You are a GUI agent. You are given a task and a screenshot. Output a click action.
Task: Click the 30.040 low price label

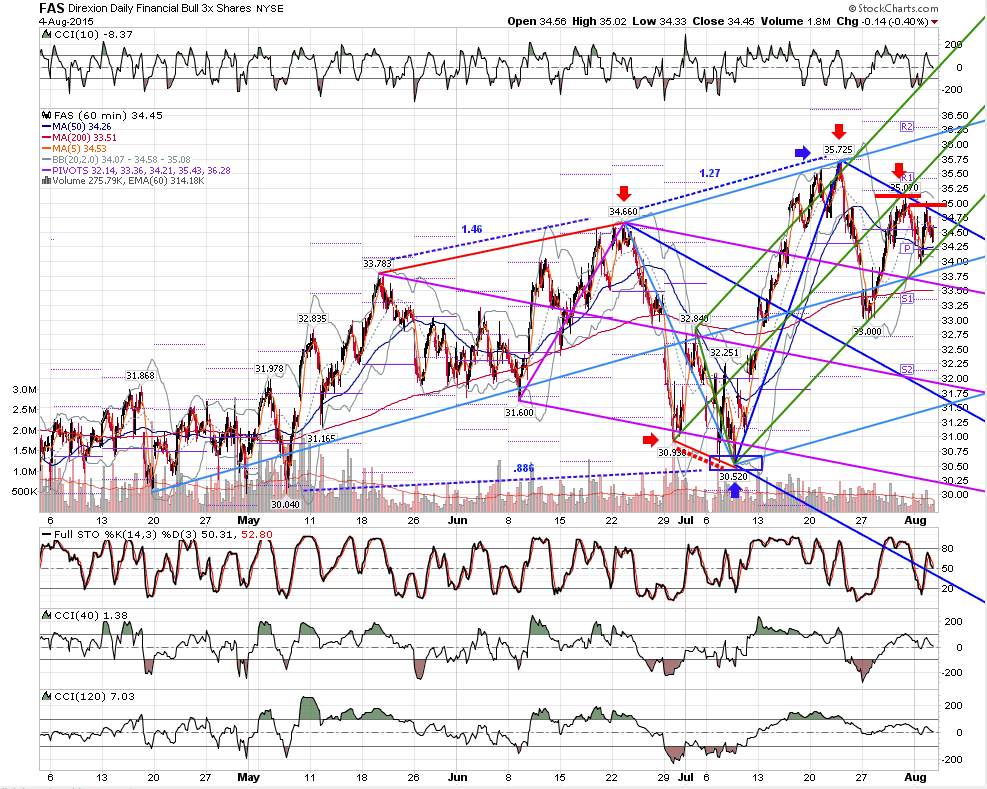tap(285, 504)
